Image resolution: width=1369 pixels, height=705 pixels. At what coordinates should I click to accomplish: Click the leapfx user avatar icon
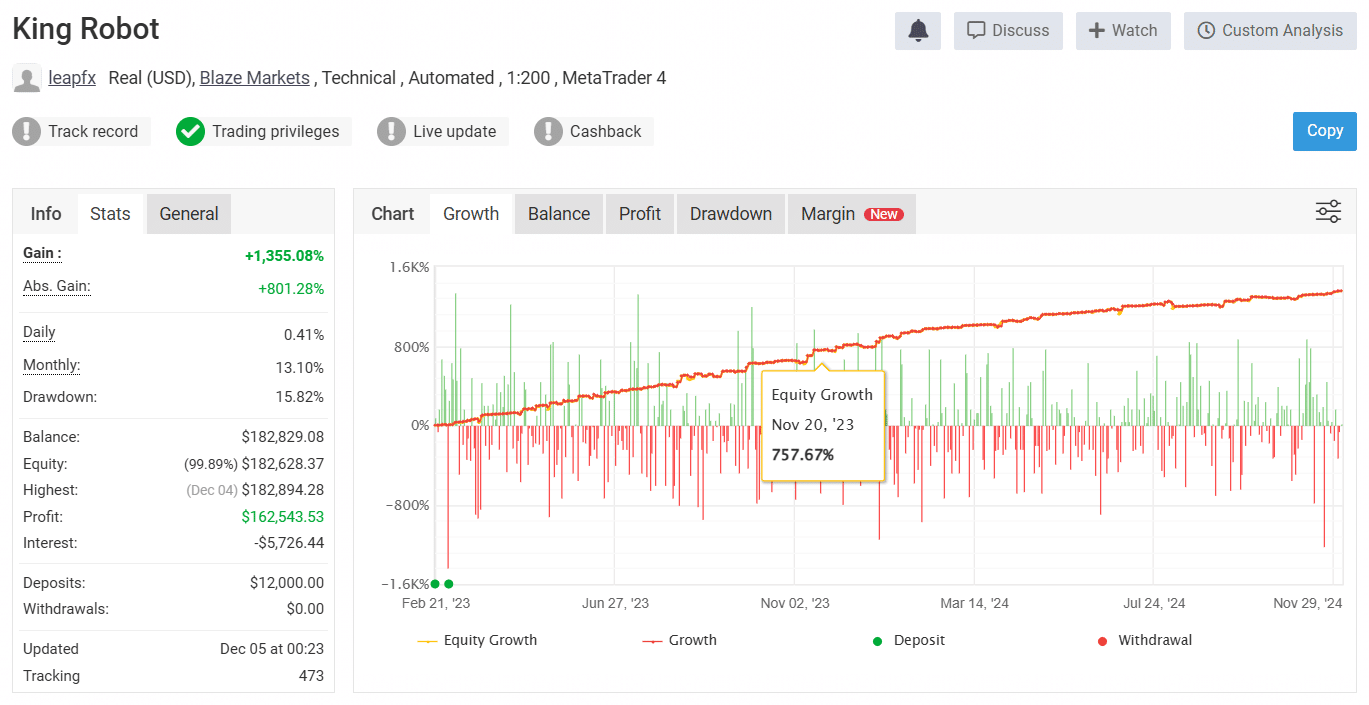(27, 78)
